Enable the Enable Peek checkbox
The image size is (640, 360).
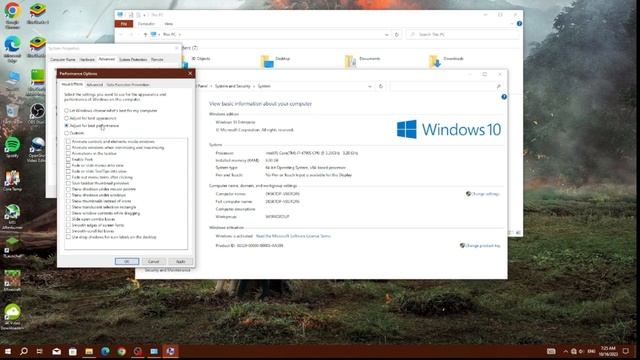tap(69, 160)
